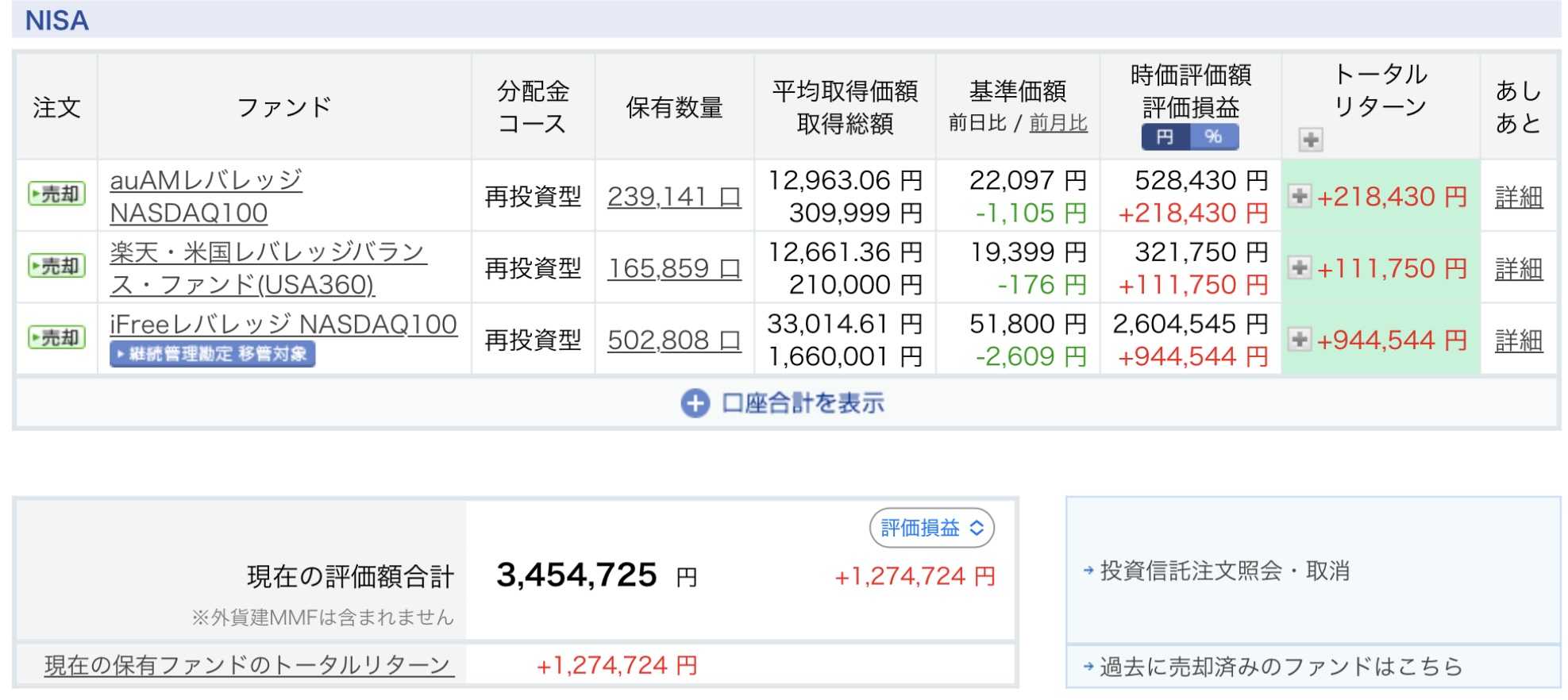Click holding quantity 239,141 口
This screenshot has height=700, width=1568.
[x=673, y=197]
